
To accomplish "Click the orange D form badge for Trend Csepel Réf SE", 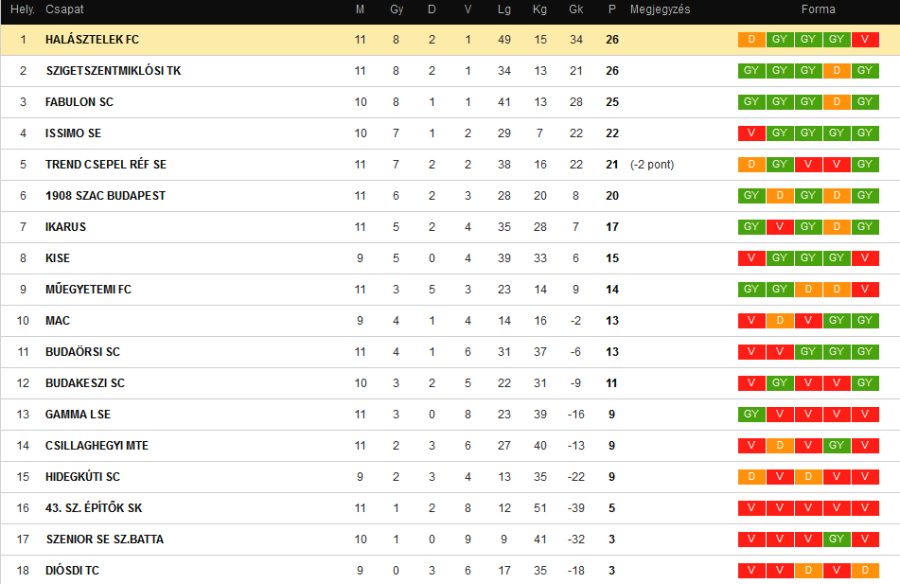I will click(750, 164).
